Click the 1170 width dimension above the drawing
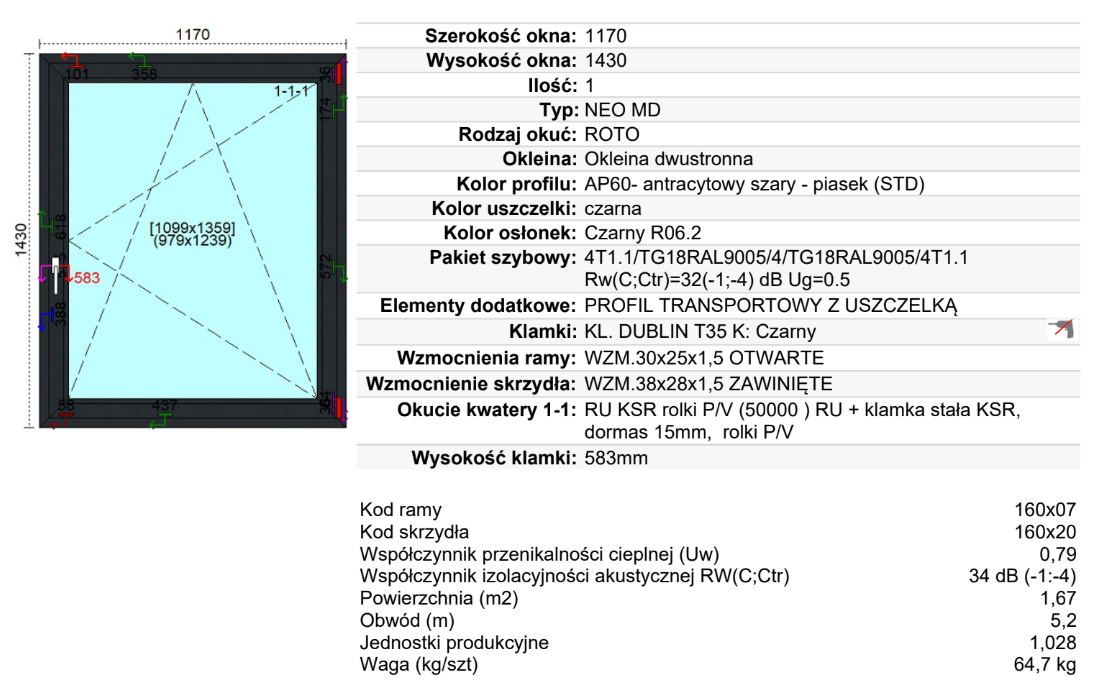The height and width of the screenshot is (696, 1096). [x=192, y=34]
